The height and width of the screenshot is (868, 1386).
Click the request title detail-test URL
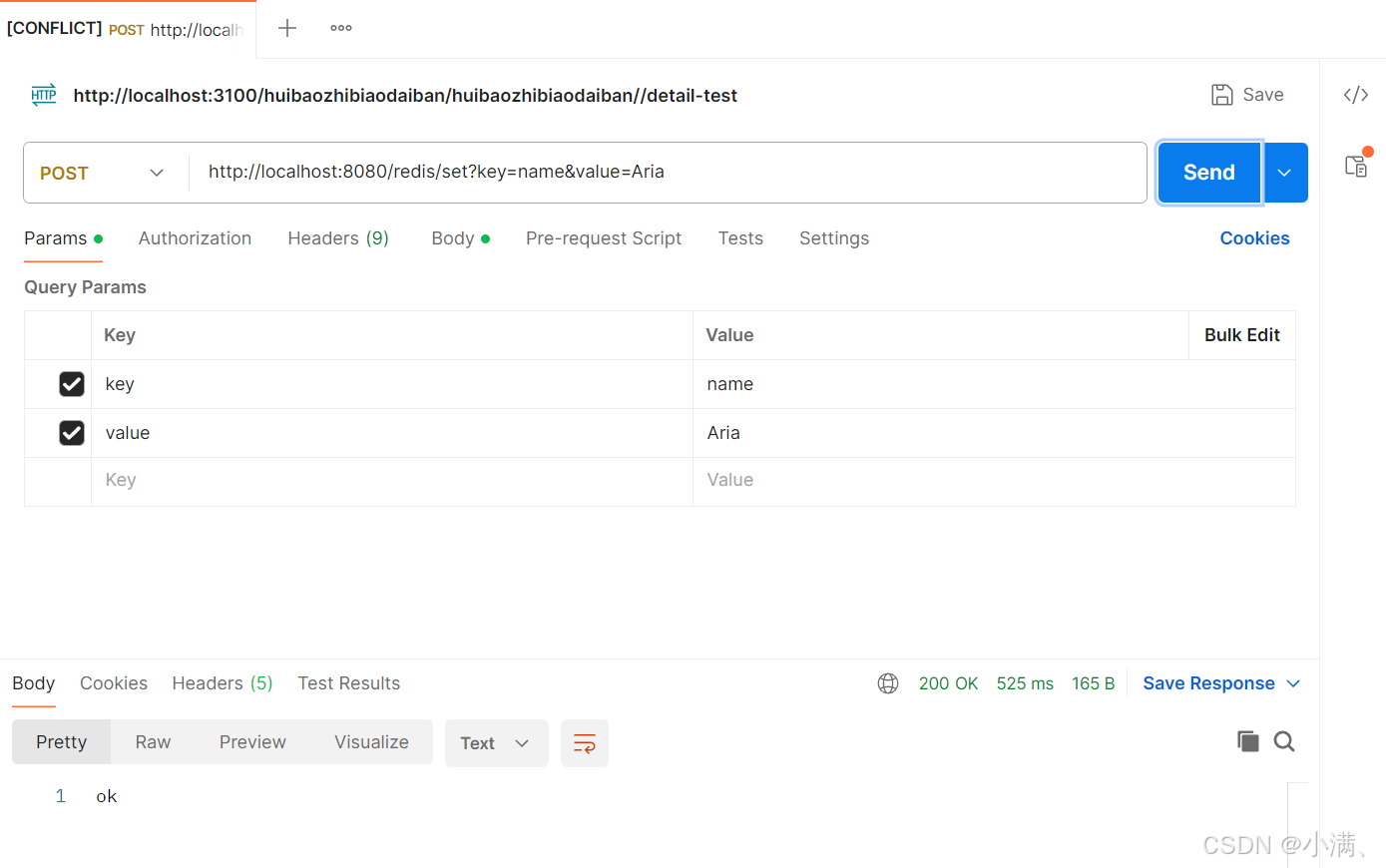point(405,96)
